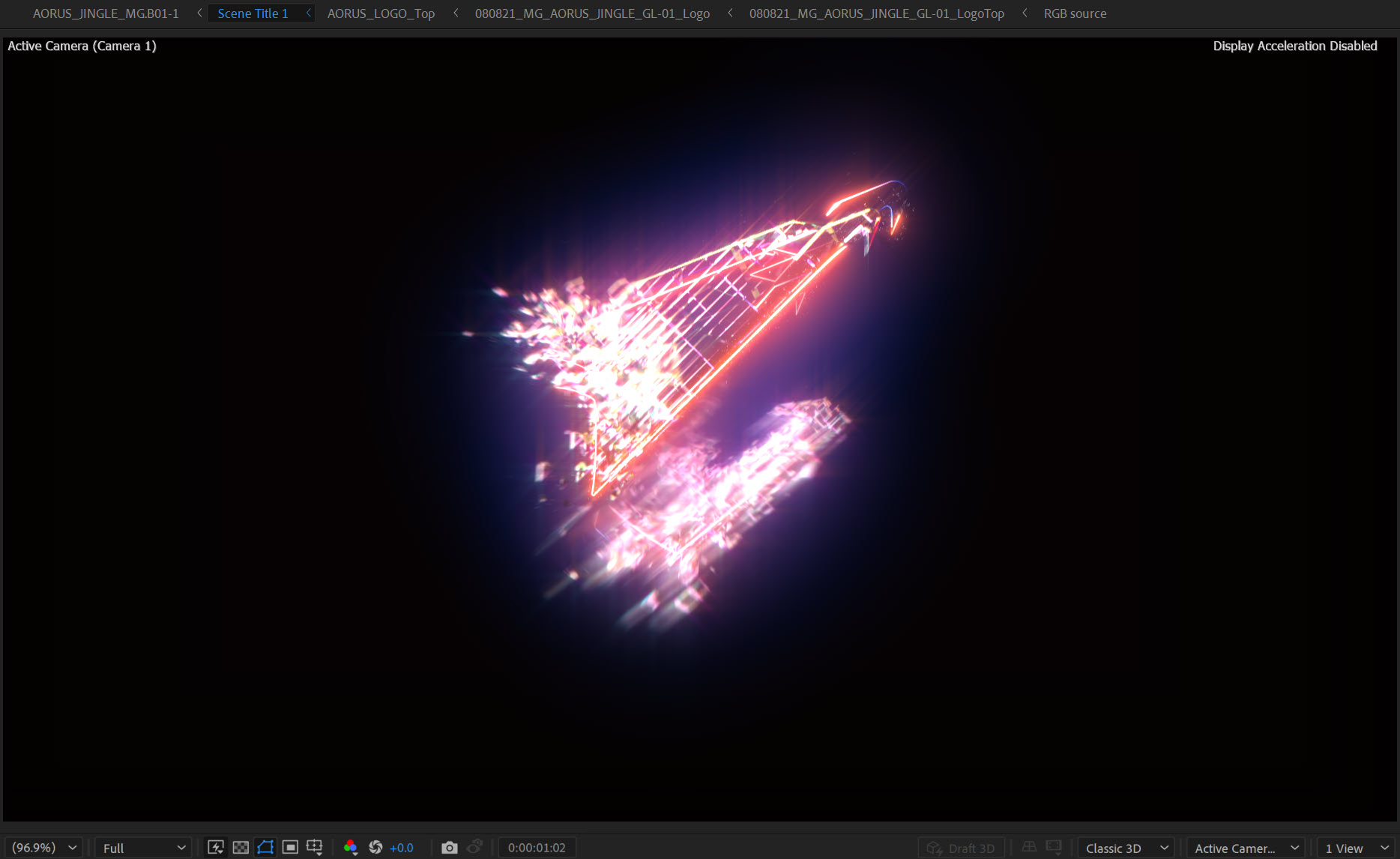
Task: Select the RGB source breadcrumb tab
Action: pos(1075,13)
